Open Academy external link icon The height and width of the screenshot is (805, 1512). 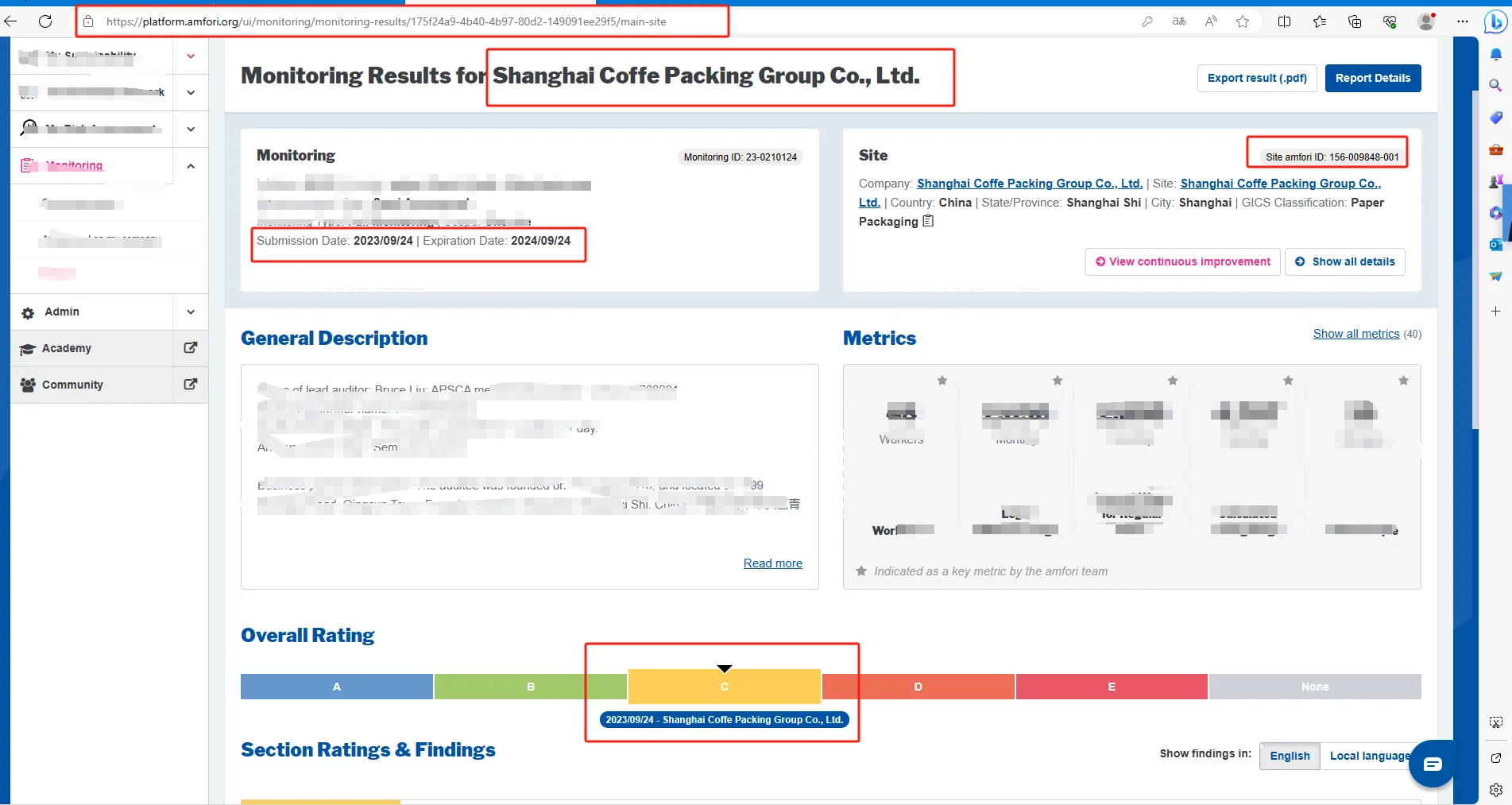coord(191,348)
